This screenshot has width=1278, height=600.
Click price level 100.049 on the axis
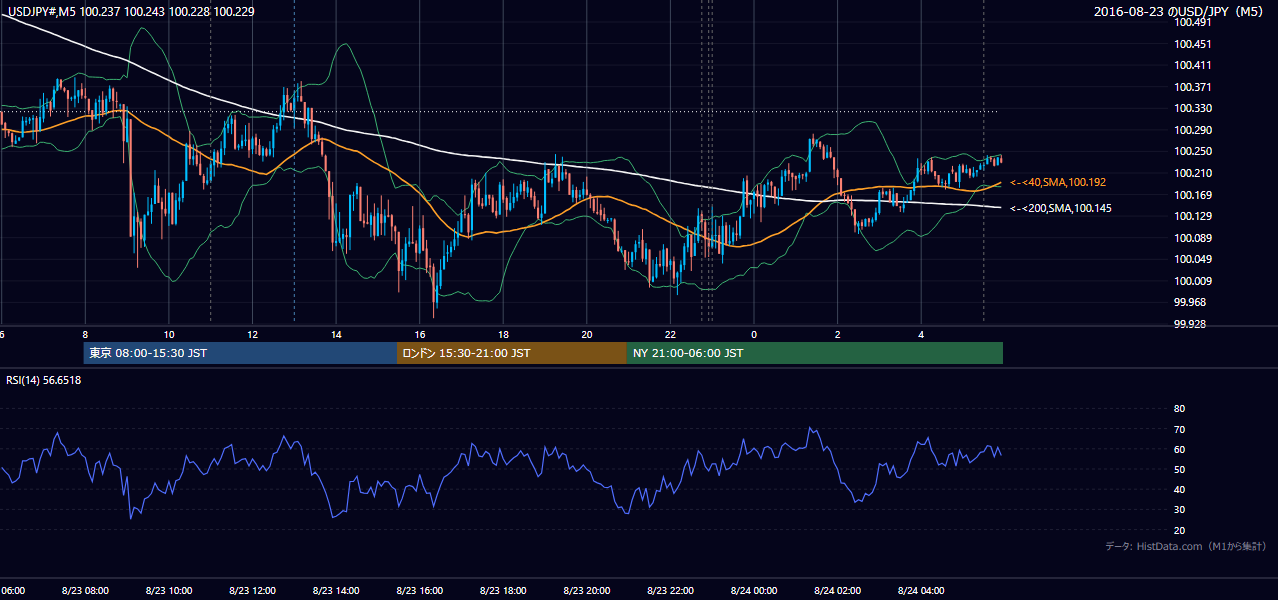pyautogui.click(x=1193, y=259)
